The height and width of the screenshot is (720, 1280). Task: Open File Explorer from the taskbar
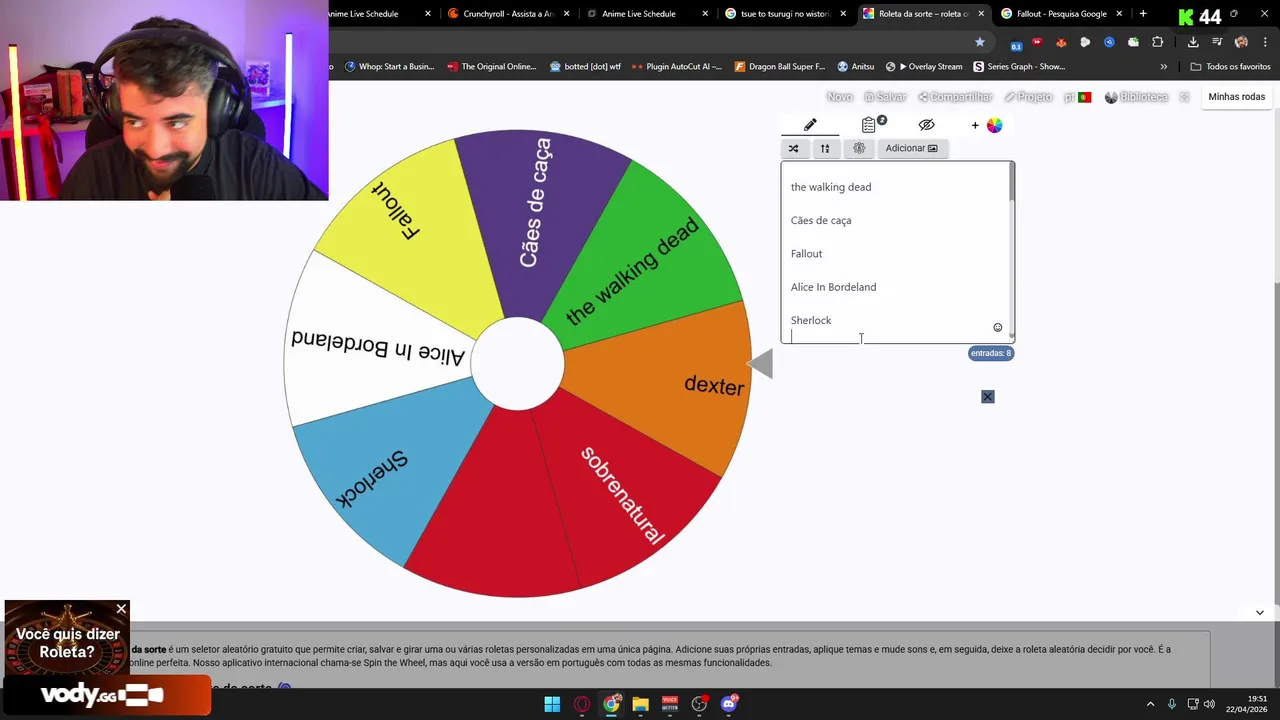point(640,704)
